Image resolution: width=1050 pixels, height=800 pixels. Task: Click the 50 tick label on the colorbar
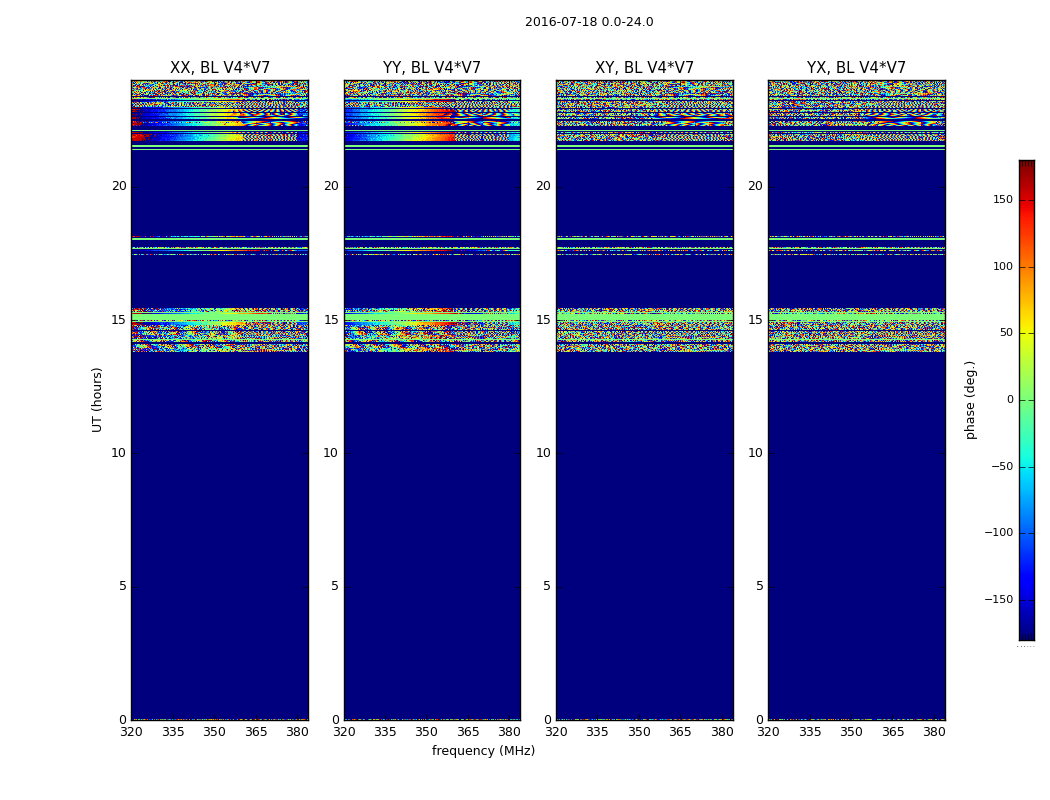click(1006, 333)
